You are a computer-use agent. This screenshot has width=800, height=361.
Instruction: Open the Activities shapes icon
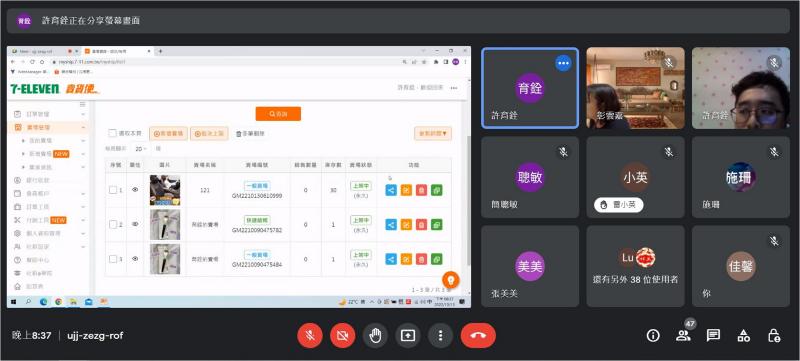click(743, 336)
